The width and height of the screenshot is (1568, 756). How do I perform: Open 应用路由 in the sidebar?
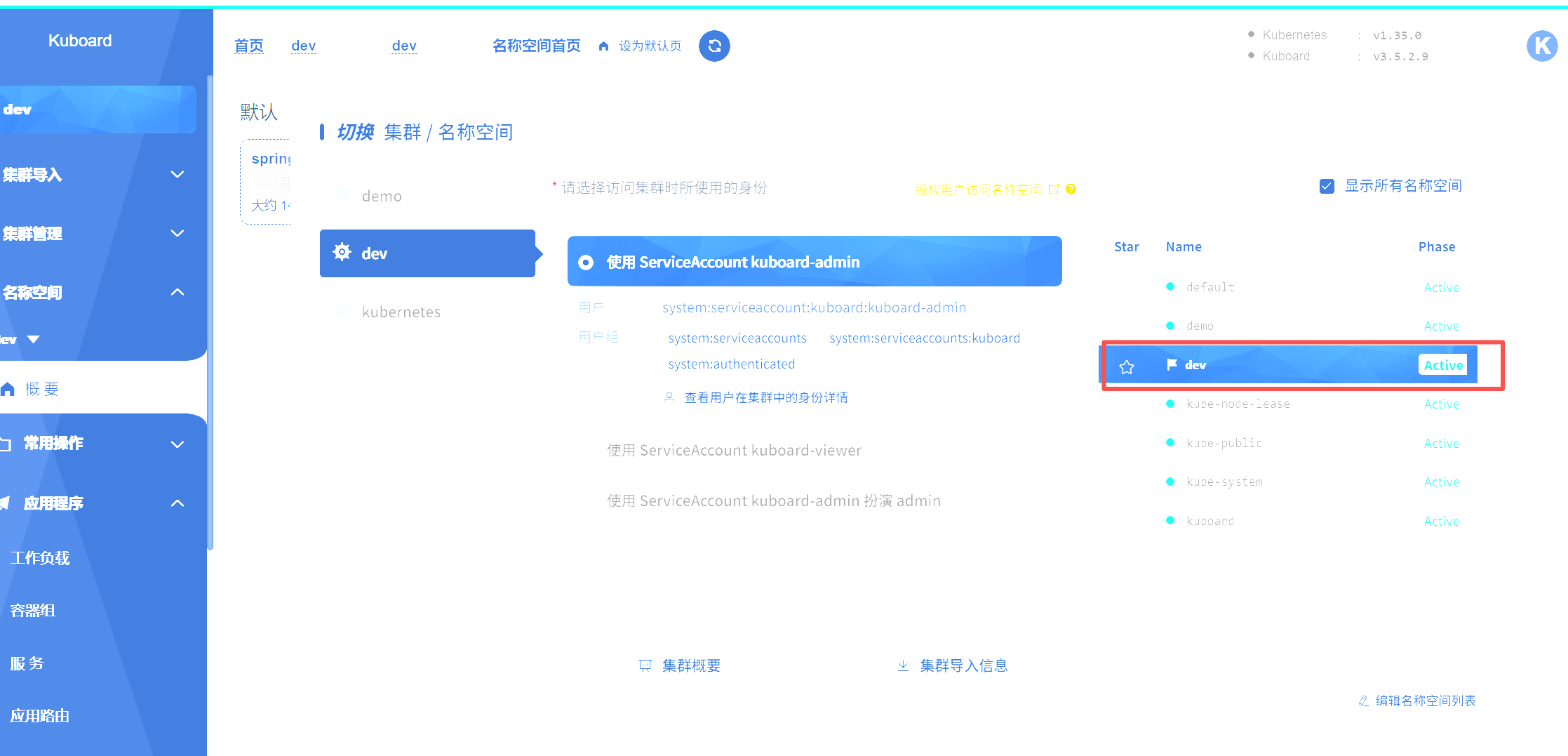[x=40, y=716]
